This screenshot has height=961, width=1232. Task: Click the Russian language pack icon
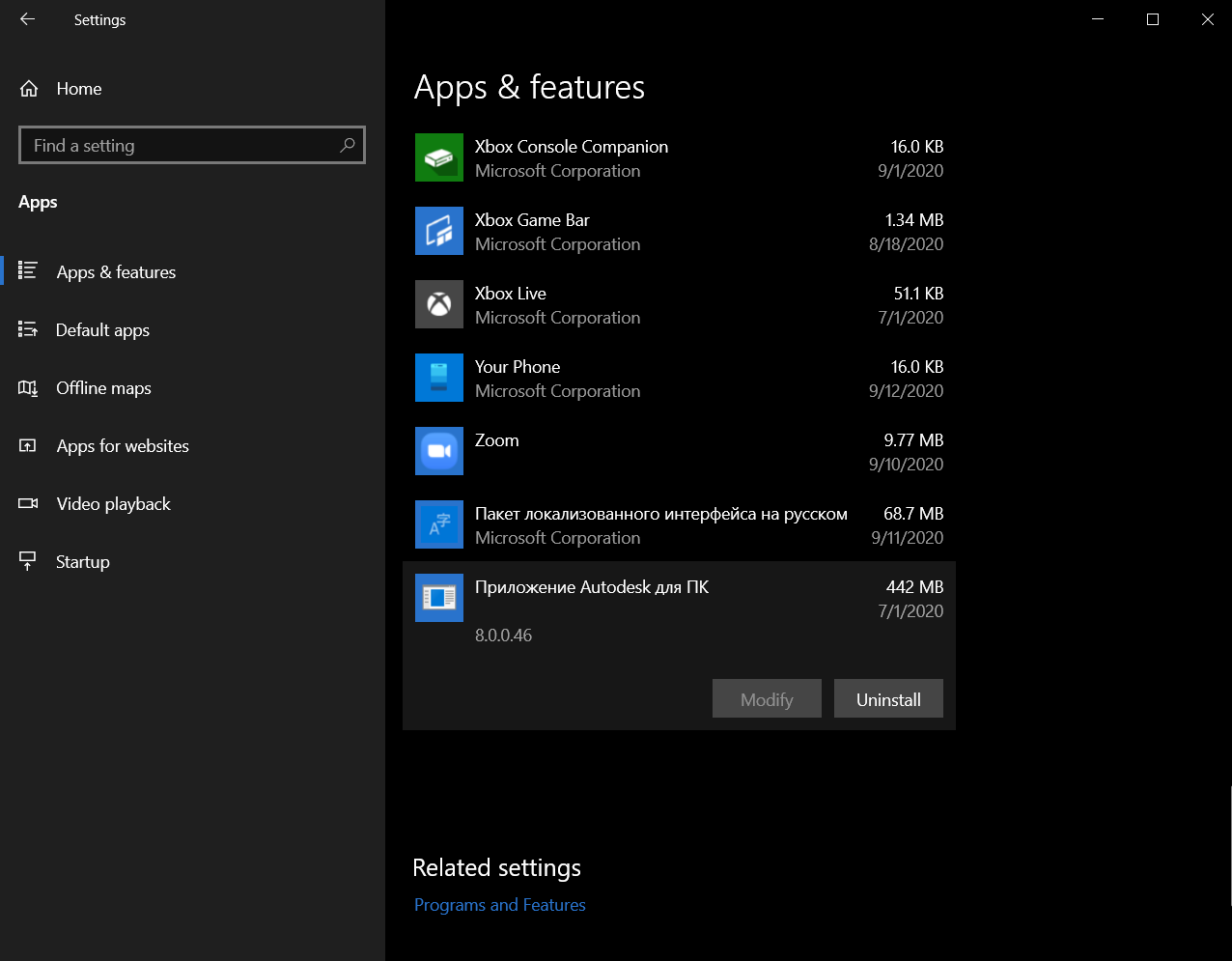(x=439, y=524)
